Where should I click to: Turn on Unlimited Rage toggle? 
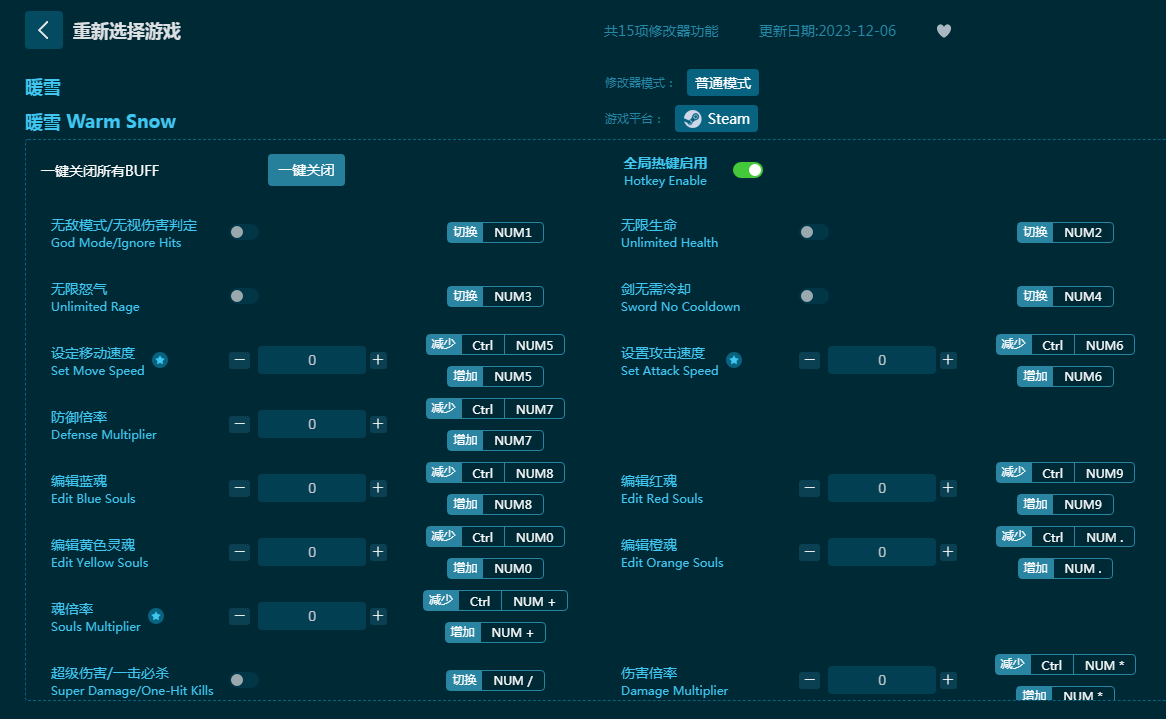pyautogui.click(x=244, y=296)
